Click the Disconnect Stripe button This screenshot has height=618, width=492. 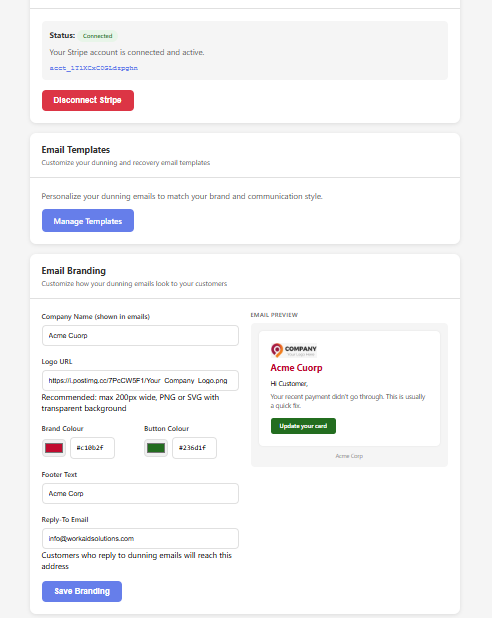pyautogui.click(x=88, y=101)
